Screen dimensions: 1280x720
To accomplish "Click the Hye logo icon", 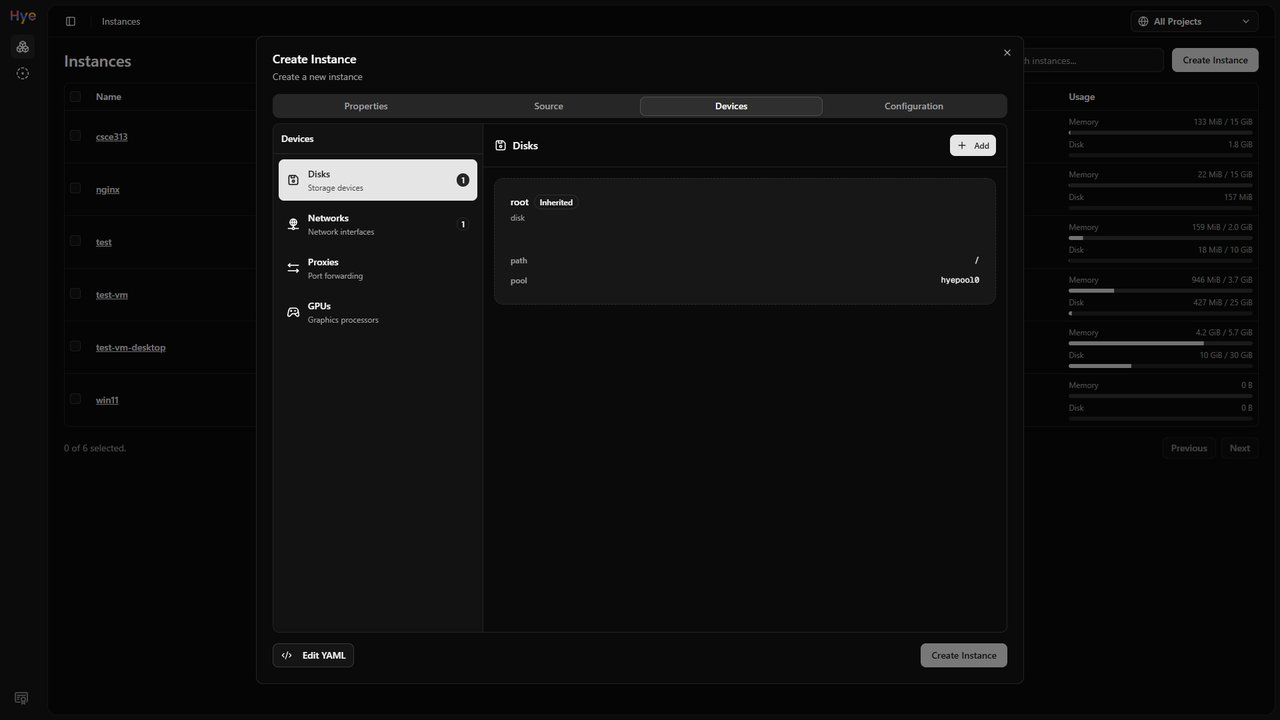I will 22,16.
